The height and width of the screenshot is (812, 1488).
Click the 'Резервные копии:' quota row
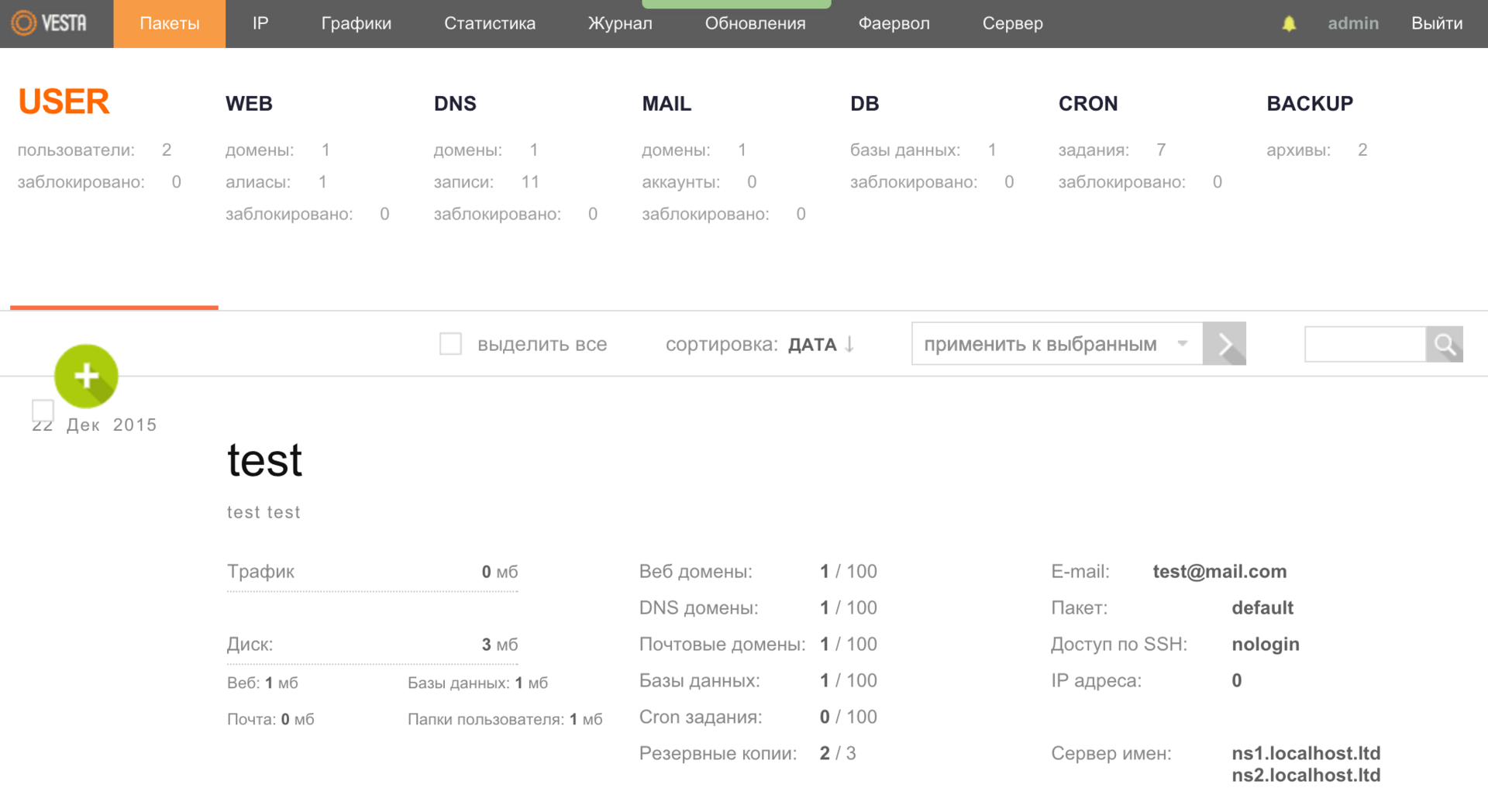(x=748, y=753)
